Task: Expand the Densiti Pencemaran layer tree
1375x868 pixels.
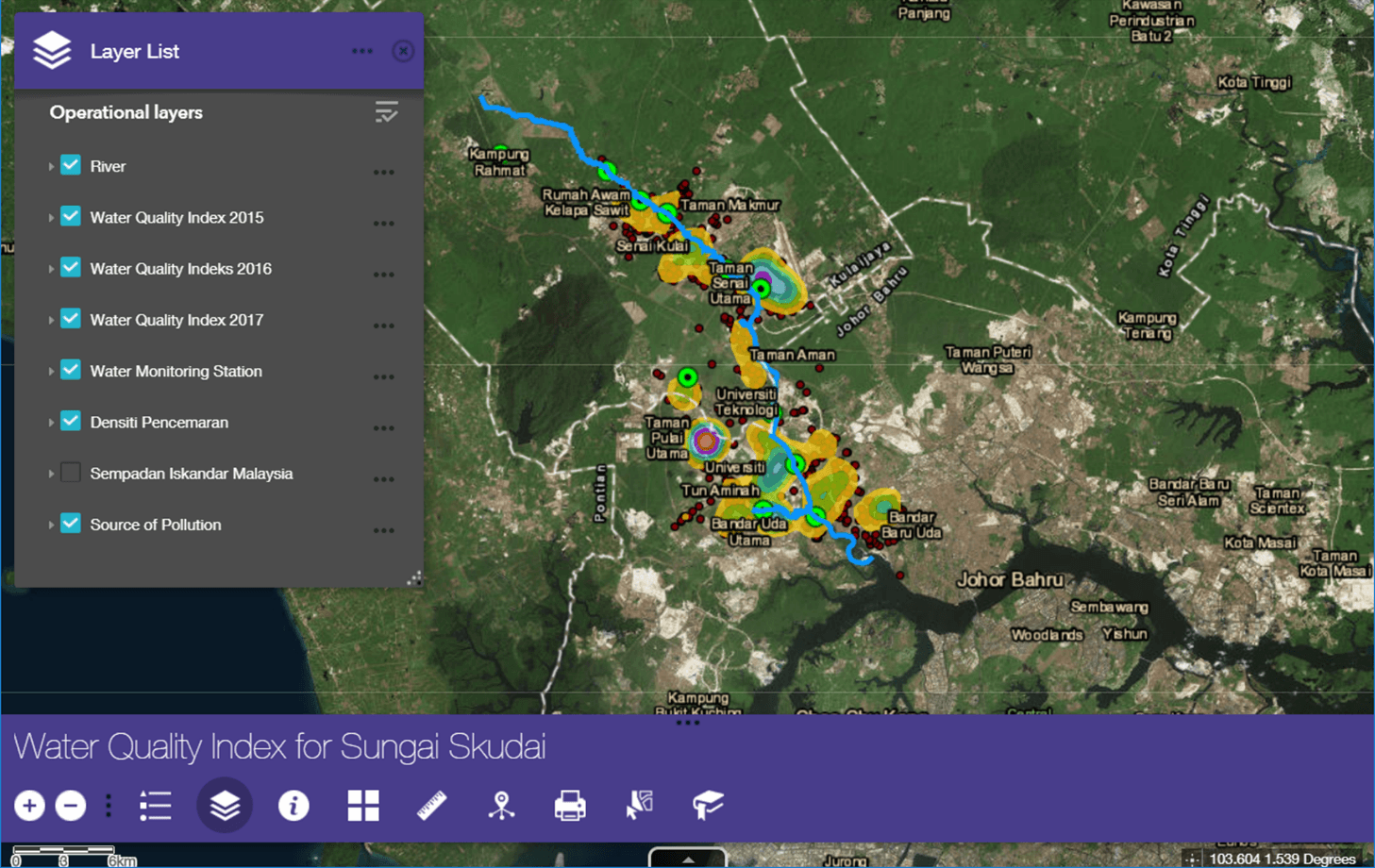Action: (x=51, y=423)
